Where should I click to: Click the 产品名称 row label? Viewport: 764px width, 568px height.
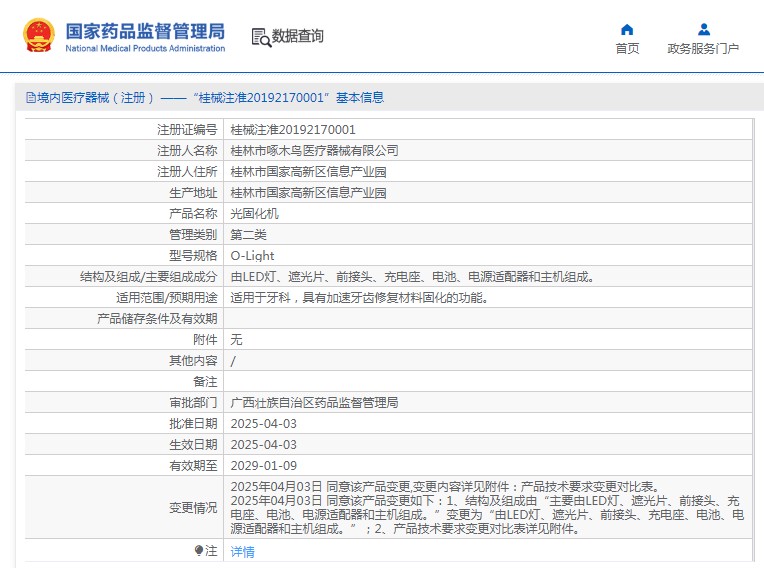(x=193, y=213)
